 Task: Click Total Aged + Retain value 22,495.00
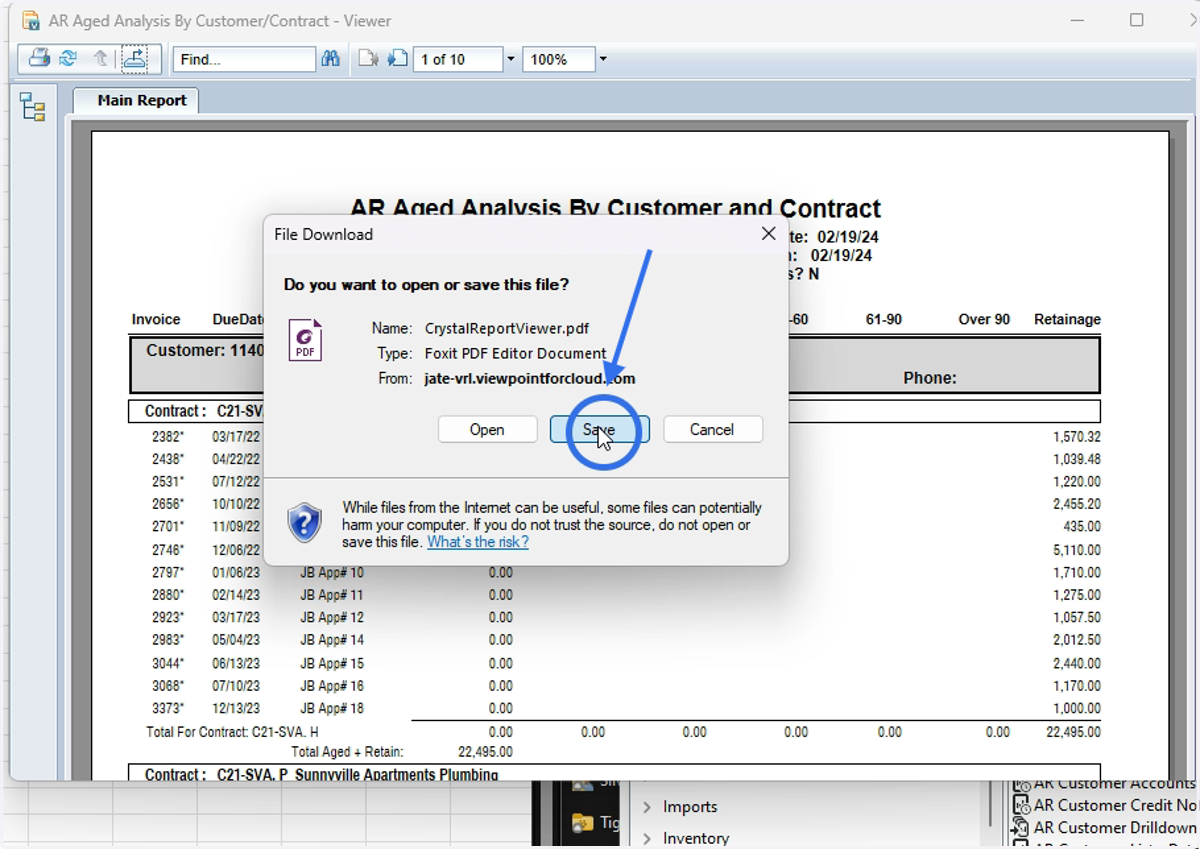485,751
